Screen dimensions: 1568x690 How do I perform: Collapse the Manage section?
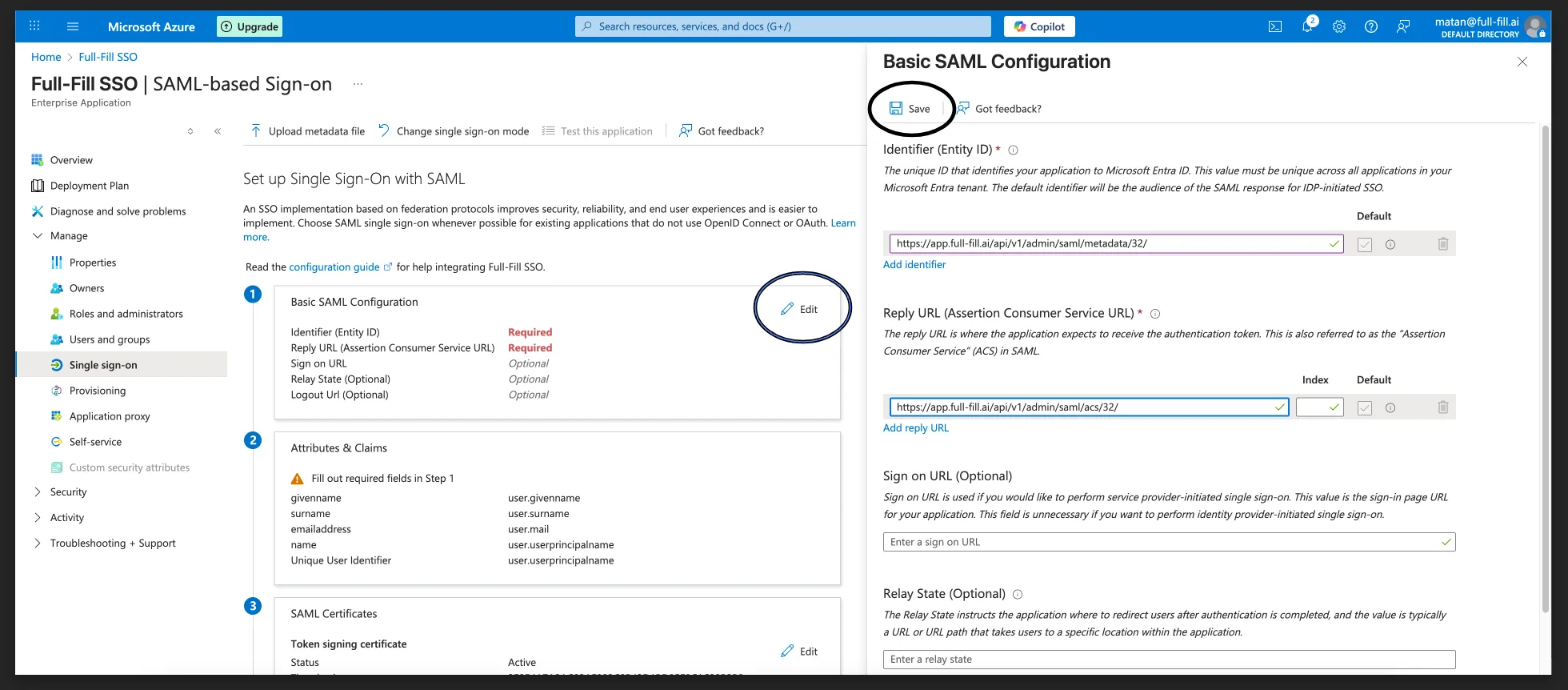click(38, 235)
